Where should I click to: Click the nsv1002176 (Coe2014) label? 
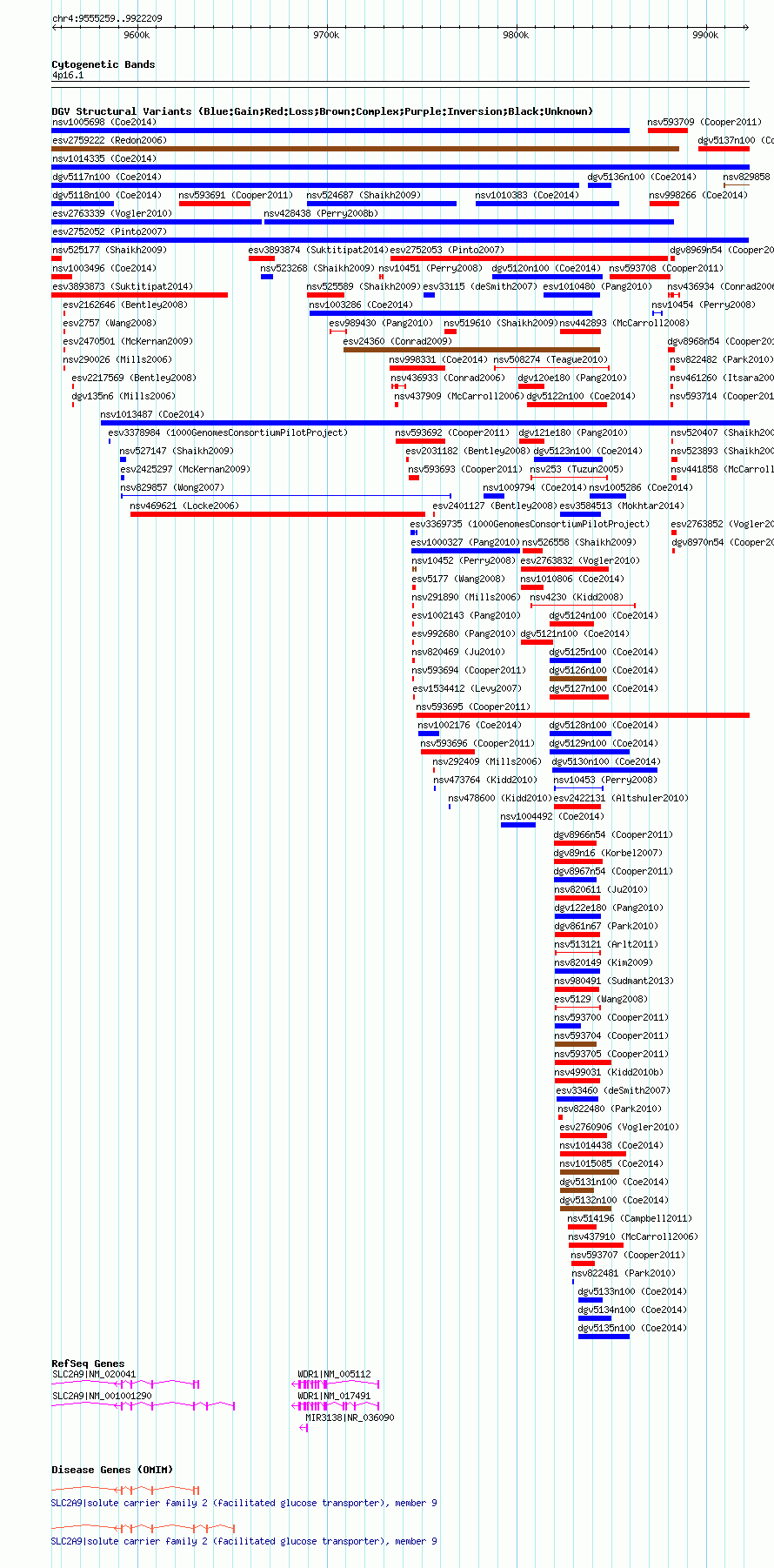click(x=470, y=725)
